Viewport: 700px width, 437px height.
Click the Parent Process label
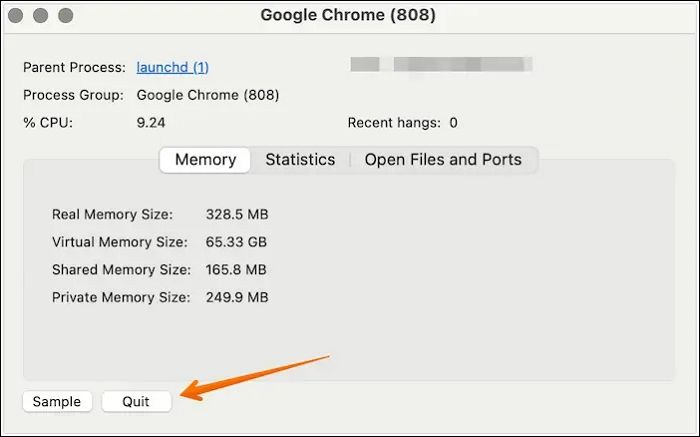coord(74,68)
